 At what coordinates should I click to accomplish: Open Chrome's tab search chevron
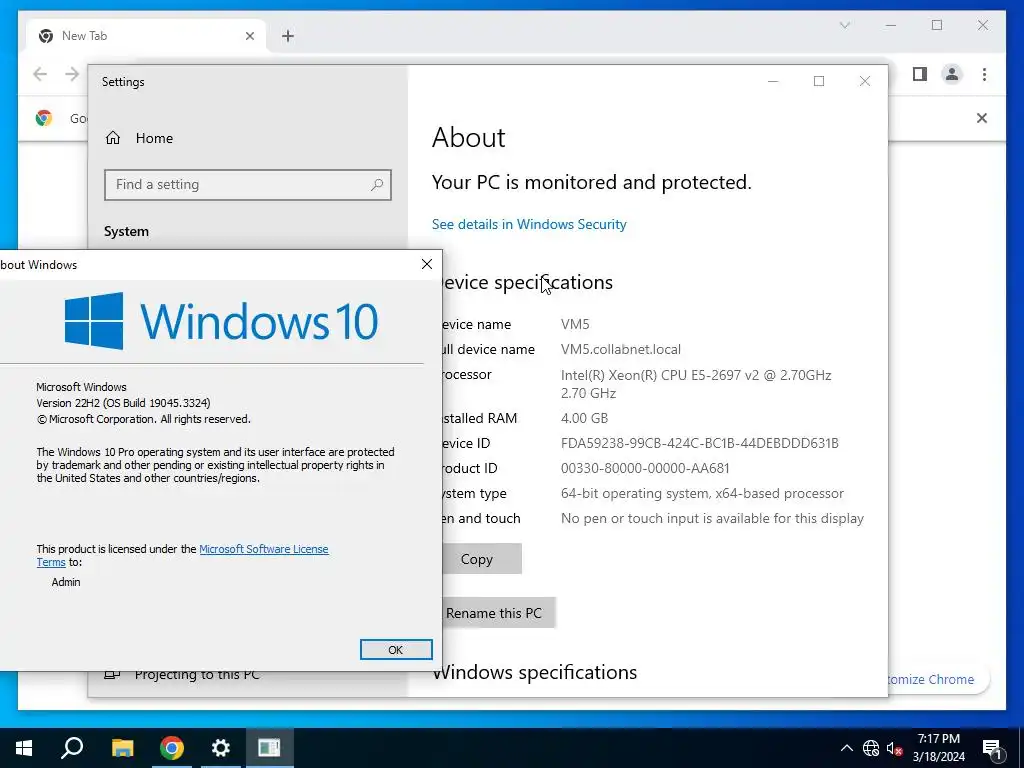pyautogui.click(x=844, y=25)
